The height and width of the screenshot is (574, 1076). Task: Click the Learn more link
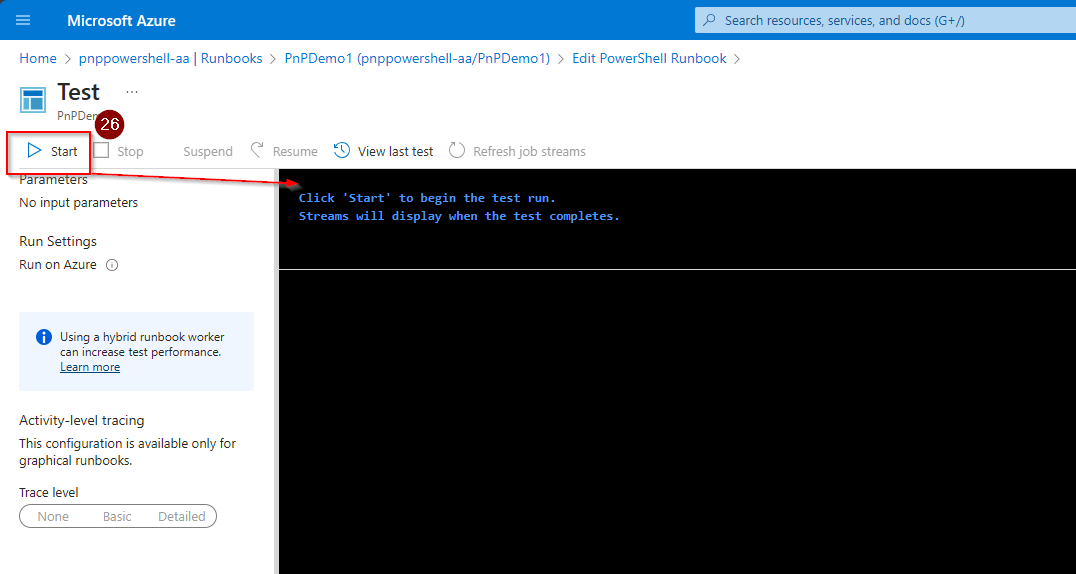(x=90, y=367)
